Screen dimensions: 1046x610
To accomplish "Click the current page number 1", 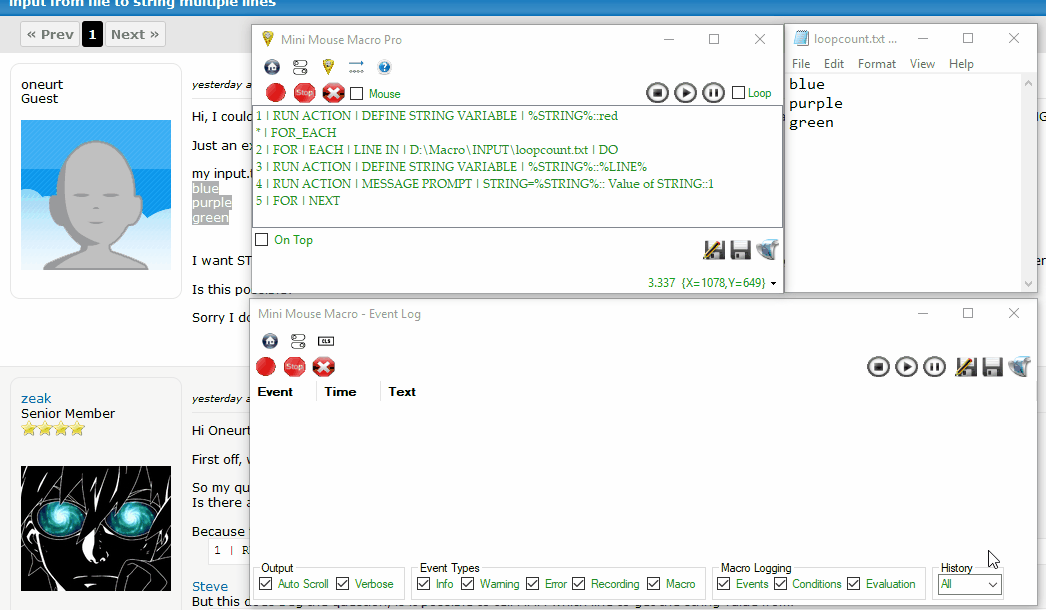I will tap(92, 34).
